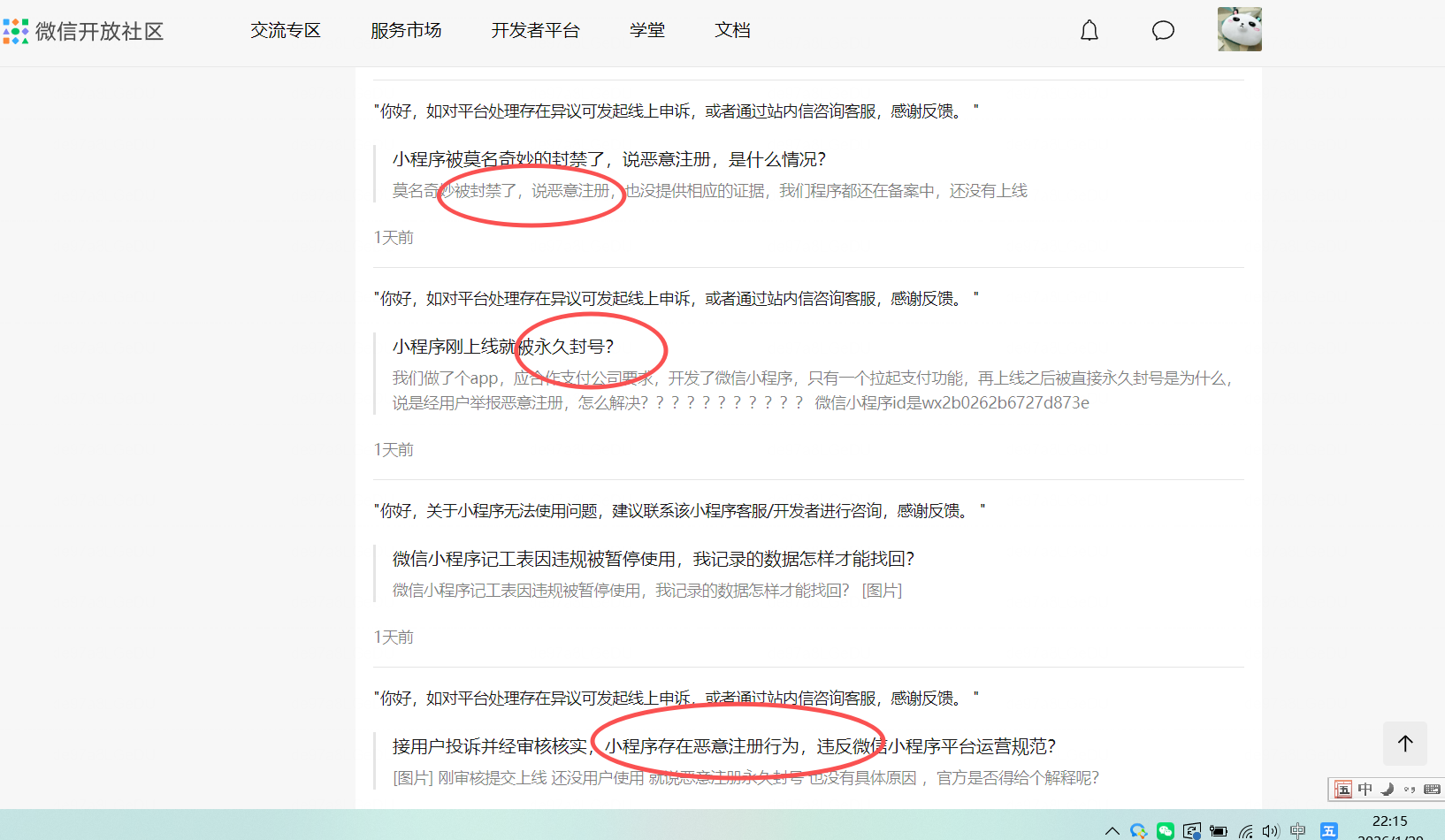Open the notifications bell in the header
1445x840 pixels.
[x=1089, y=31]
